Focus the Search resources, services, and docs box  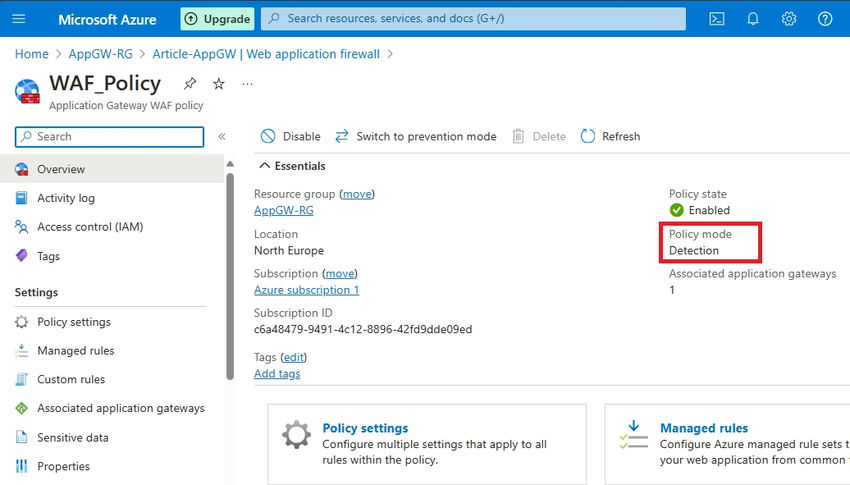(473, 18)
